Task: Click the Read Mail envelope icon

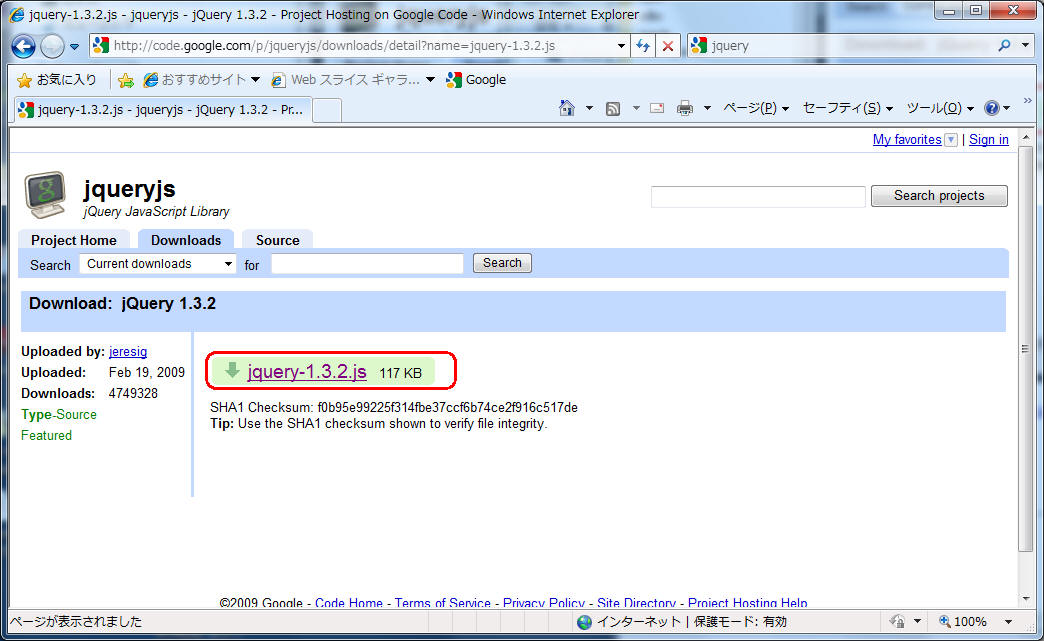Action: (657, 108)
